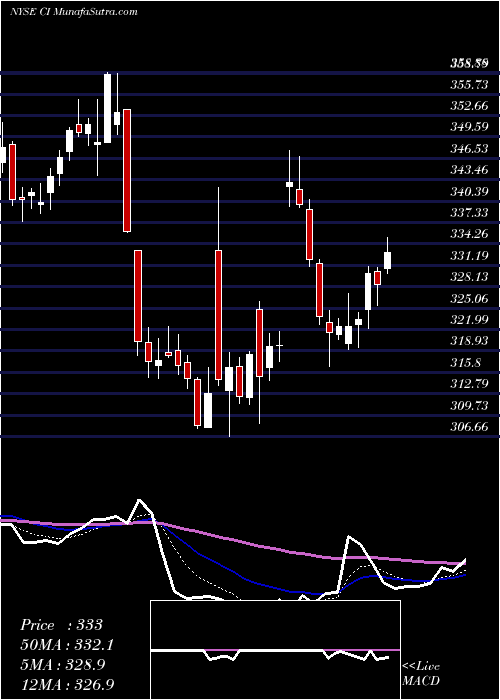Image resolution: width=500 pixels, height=700 pixels.
Task: Select the 318.93 price axis label
Action: click(469, 341)
